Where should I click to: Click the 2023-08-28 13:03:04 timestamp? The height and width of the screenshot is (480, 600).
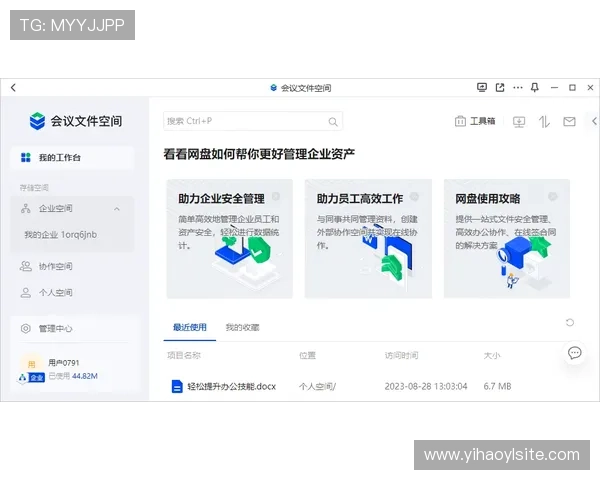pyautogui.click(x=426, y=387)
